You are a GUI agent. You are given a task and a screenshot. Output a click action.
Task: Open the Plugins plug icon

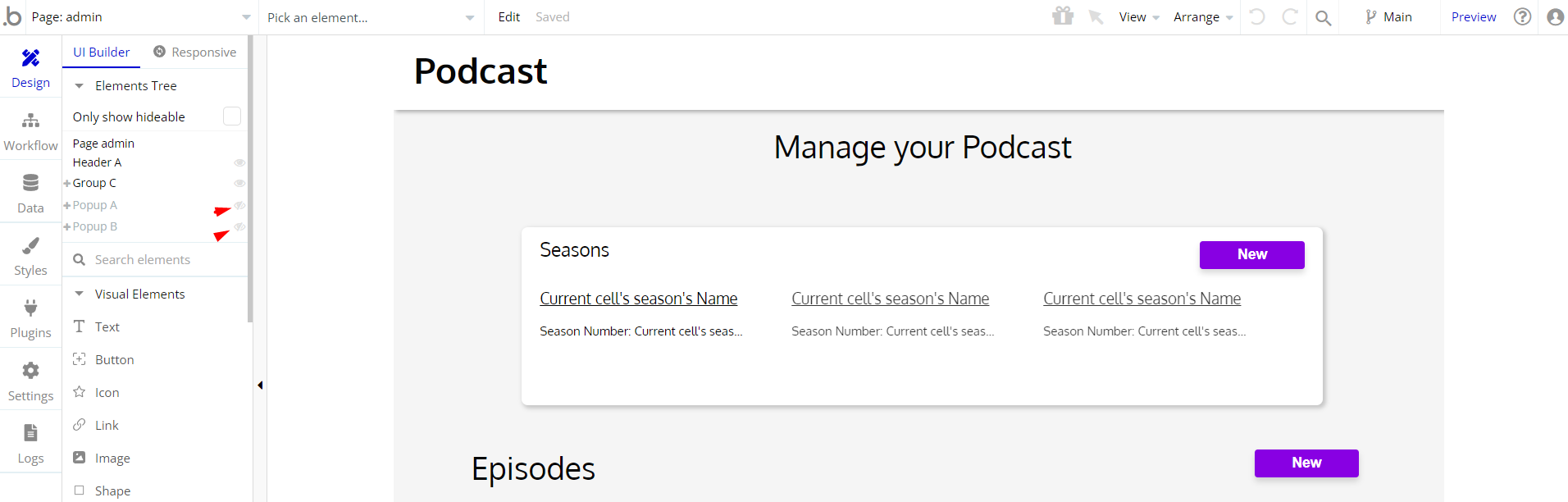click(30, 308)
